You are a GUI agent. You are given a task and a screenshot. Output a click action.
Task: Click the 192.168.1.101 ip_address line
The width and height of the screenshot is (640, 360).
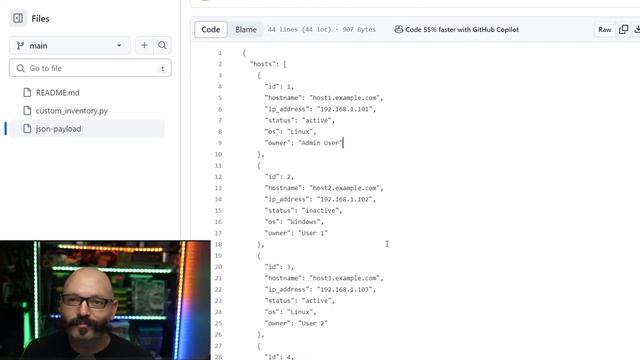pos(320,109)
